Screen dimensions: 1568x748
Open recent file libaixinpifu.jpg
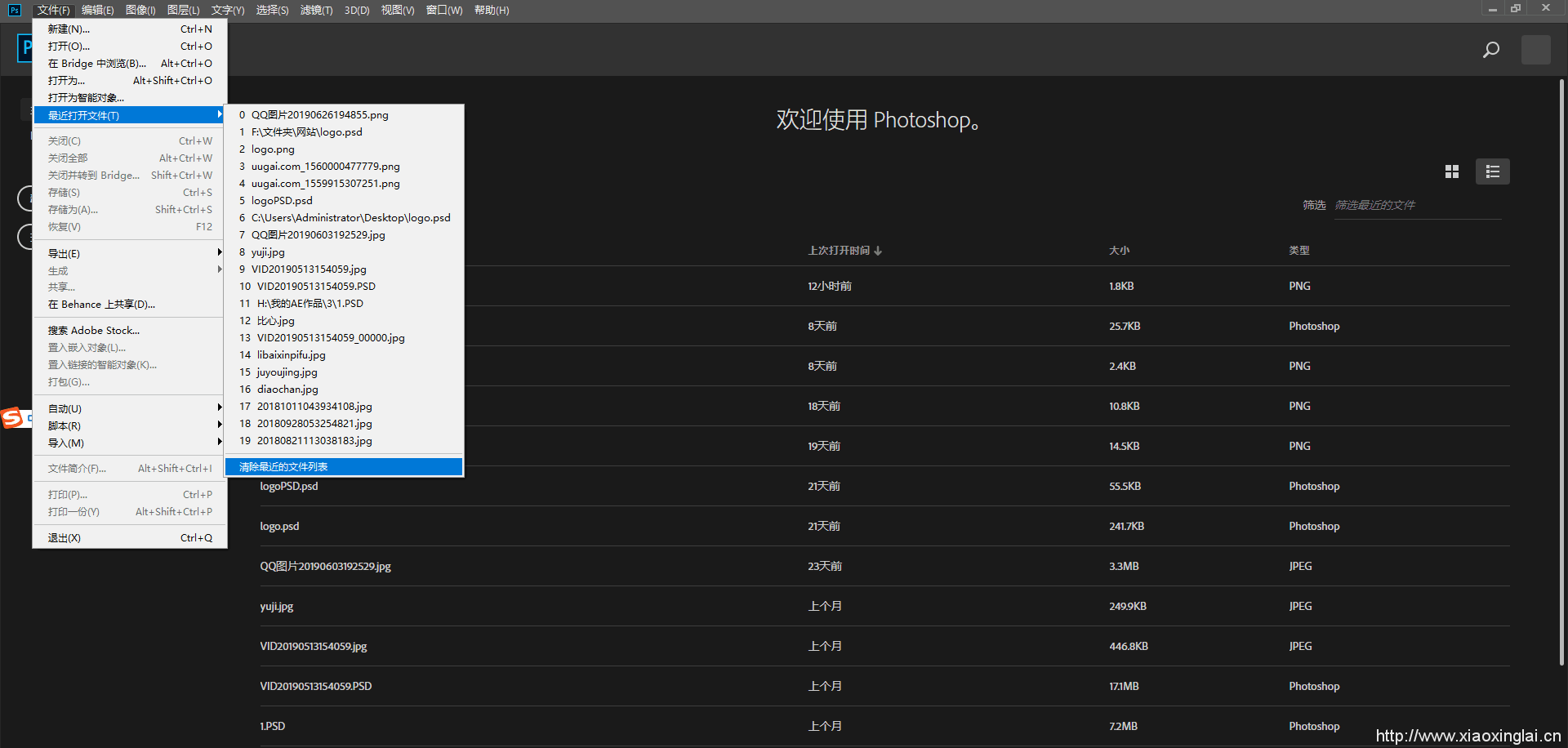click(x=344, y=355)
